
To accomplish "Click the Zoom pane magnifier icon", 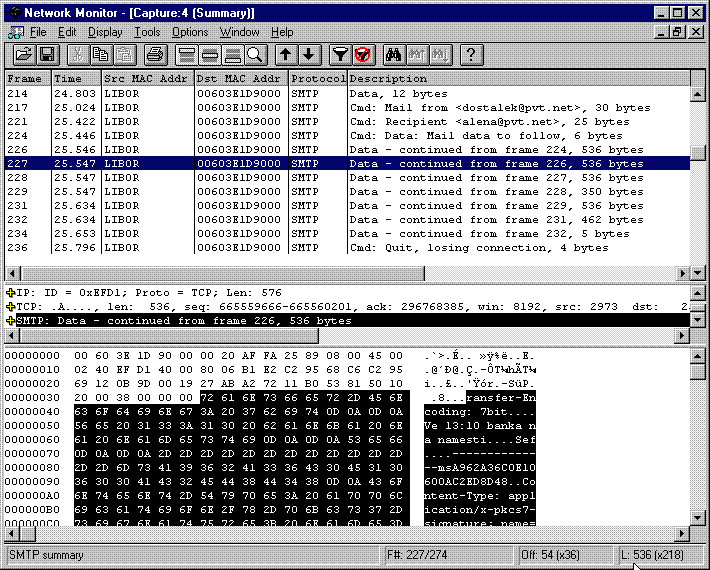I will [x=256, y=54].
